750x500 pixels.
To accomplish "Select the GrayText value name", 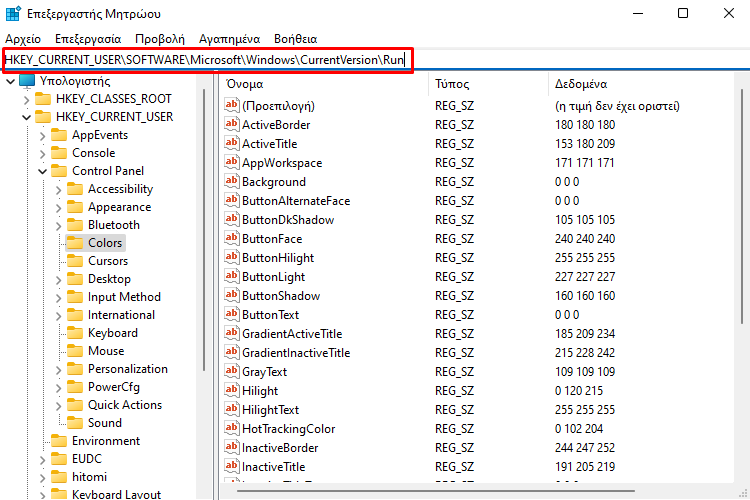I will (x=265, y=372).
